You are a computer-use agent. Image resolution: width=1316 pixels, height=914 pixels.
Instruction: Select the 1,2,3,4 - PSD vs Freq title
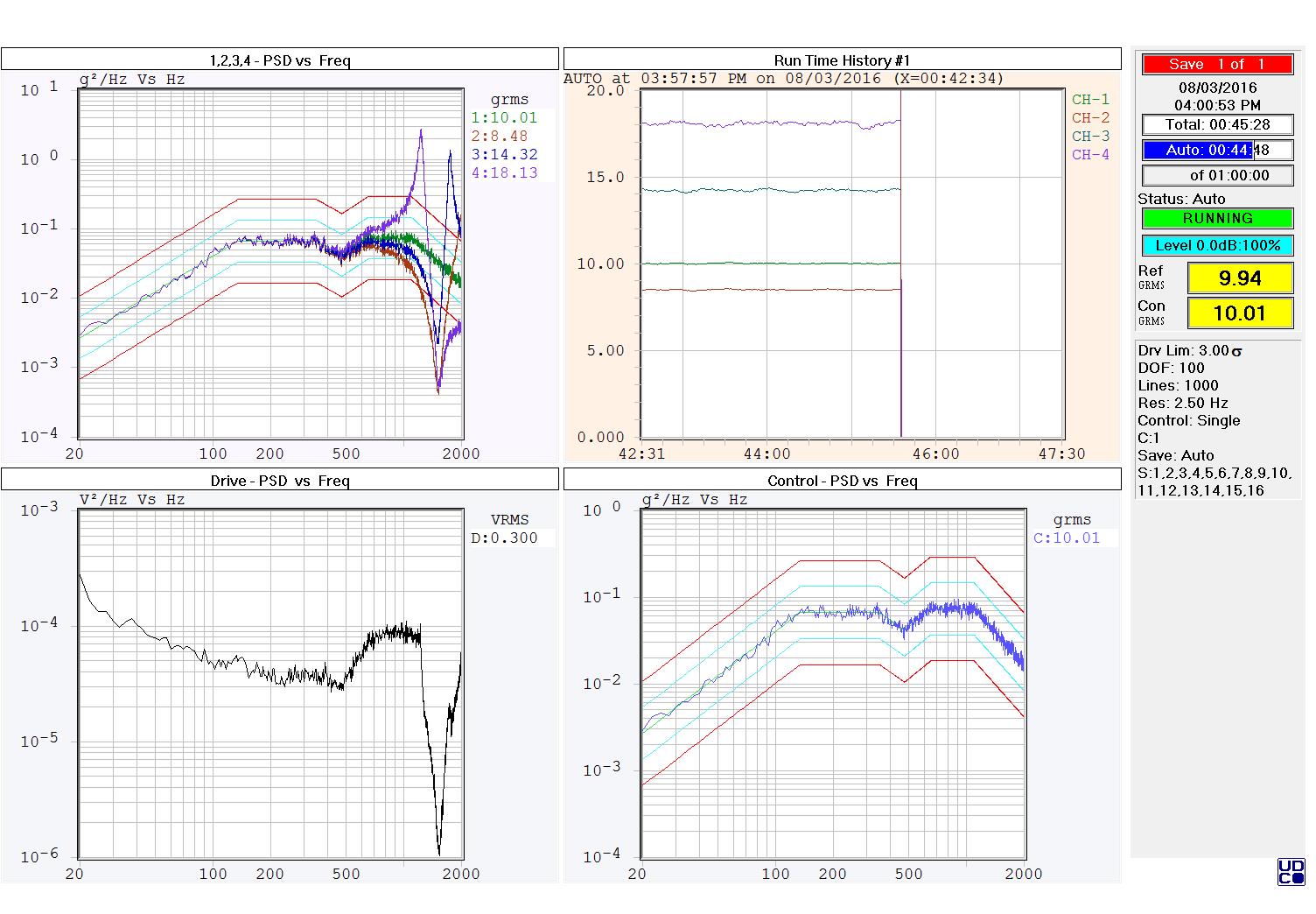click(x=280, y=60)
